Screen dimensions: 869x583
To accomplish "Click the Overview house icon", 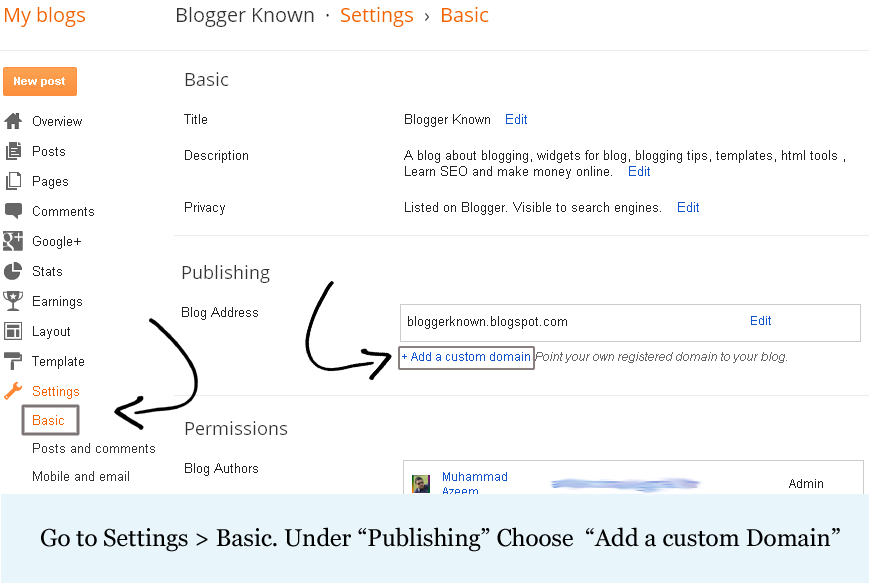I will point(13,121).
